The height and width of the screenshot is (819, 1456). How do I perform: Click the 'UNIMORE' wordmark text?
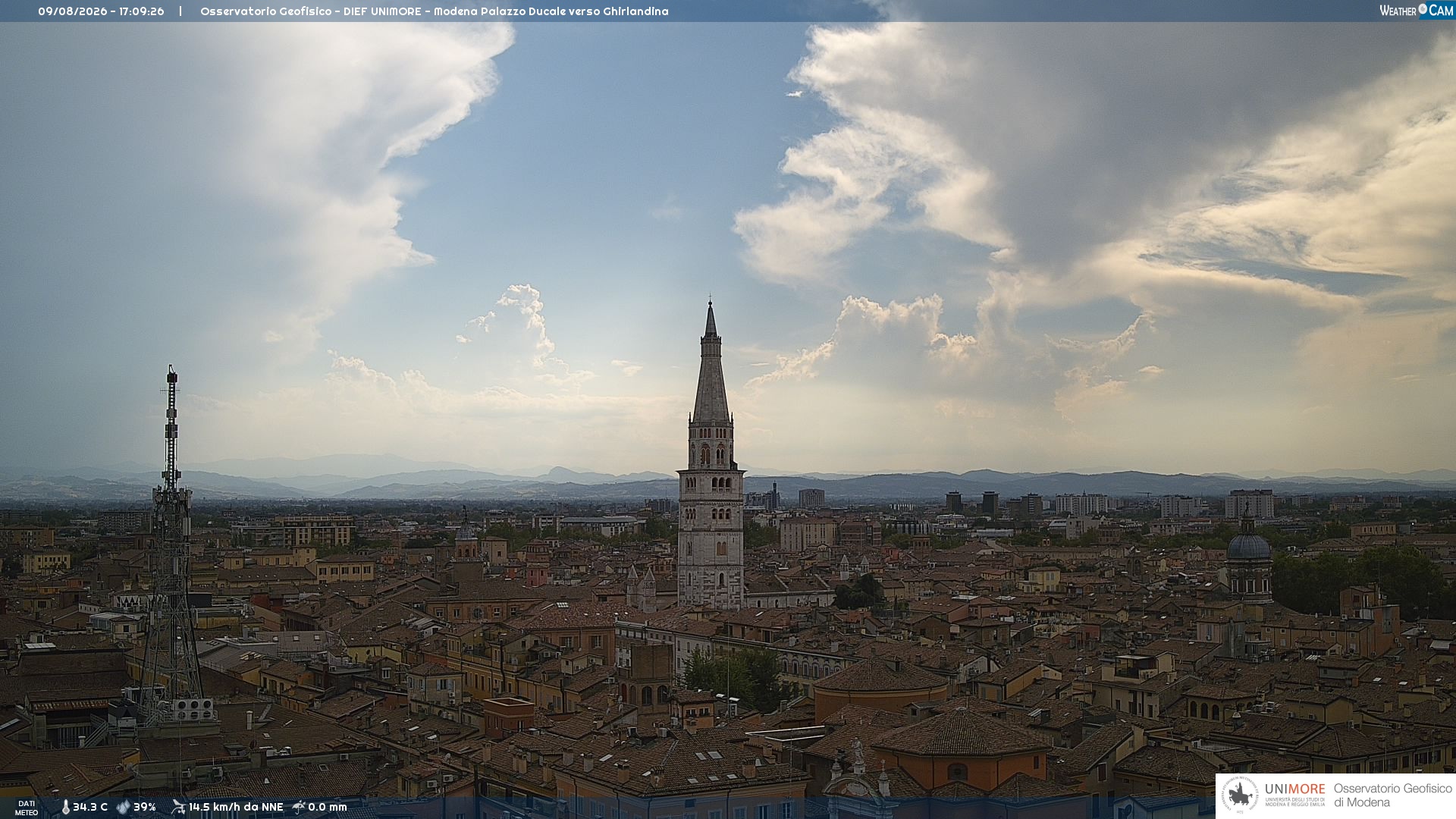(x=1294, y=789)
